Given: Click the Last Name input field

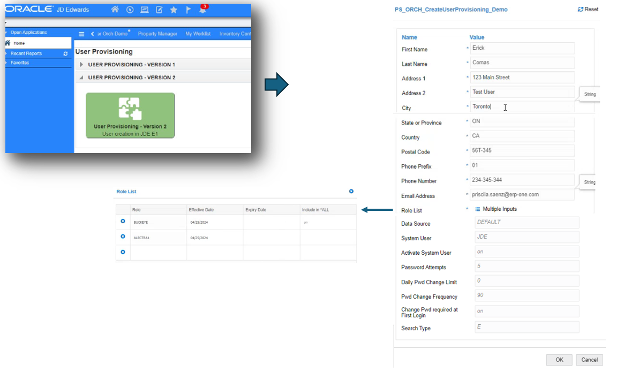Looking at the screenshot, I should click(522, 62).
